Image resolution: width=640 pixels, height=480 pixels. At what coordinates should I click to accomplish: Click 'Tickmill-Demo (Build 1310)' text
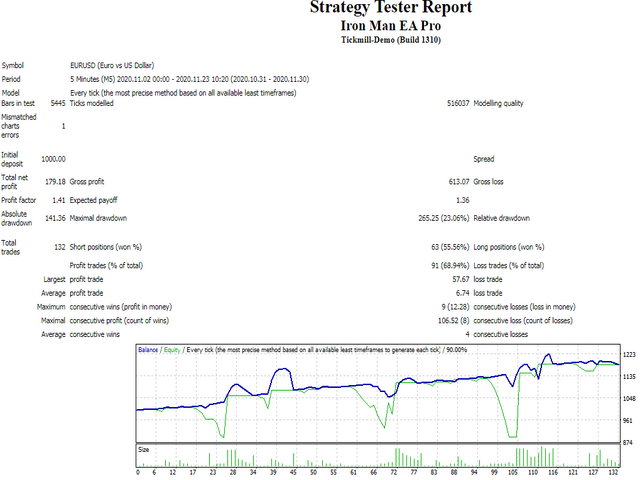391,40
